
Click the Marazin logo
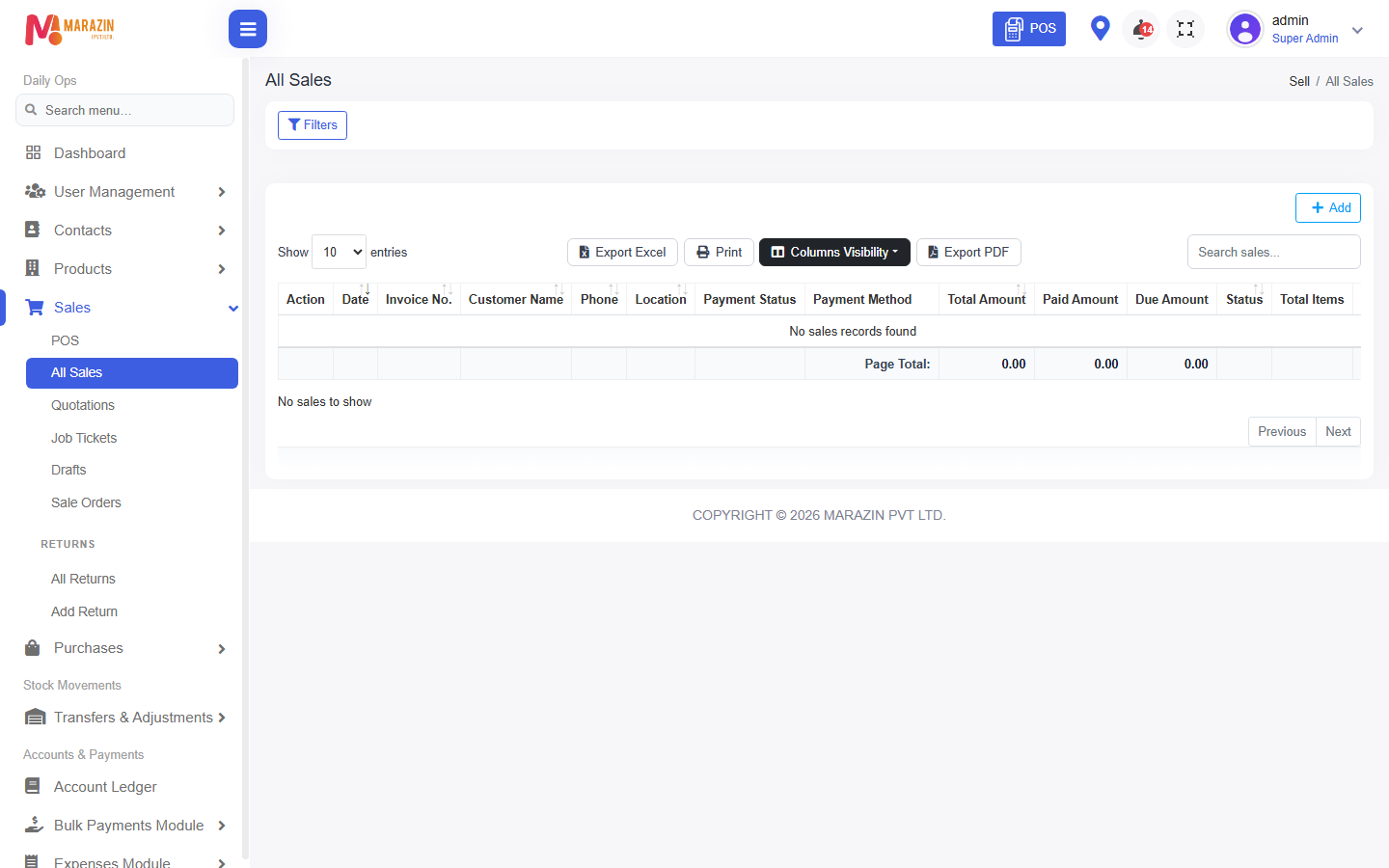point(69,29)
